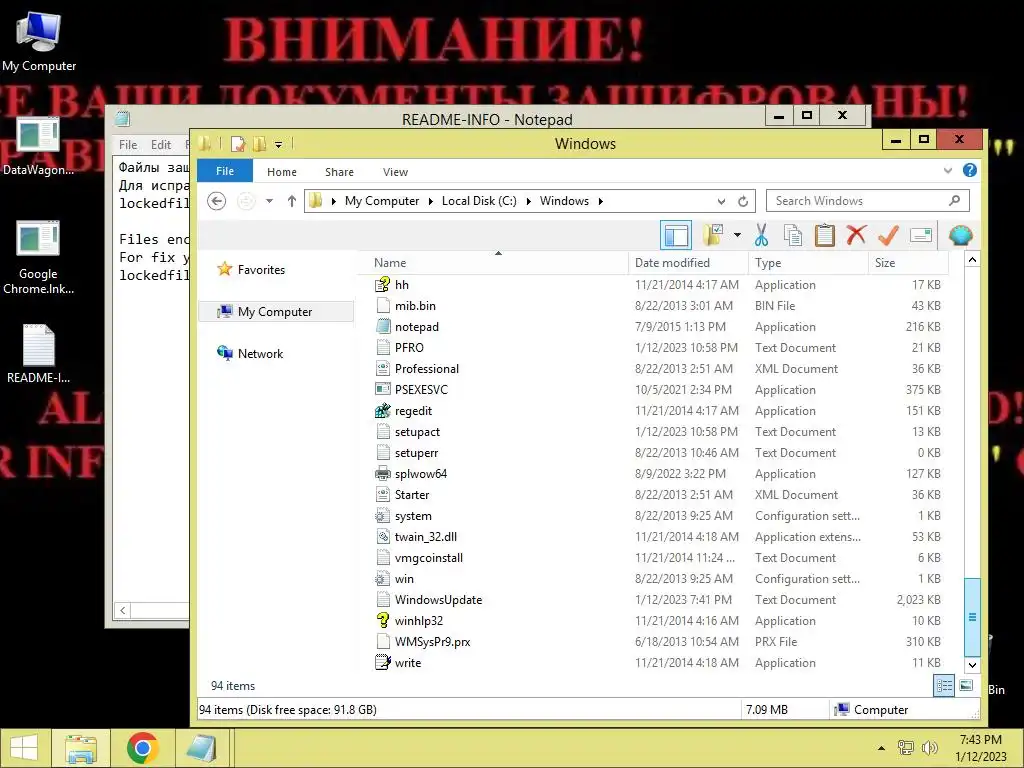Select the notepad application file
Image resolution: width=1024 pixels, height=768 pixels.
tap(416, 327)
